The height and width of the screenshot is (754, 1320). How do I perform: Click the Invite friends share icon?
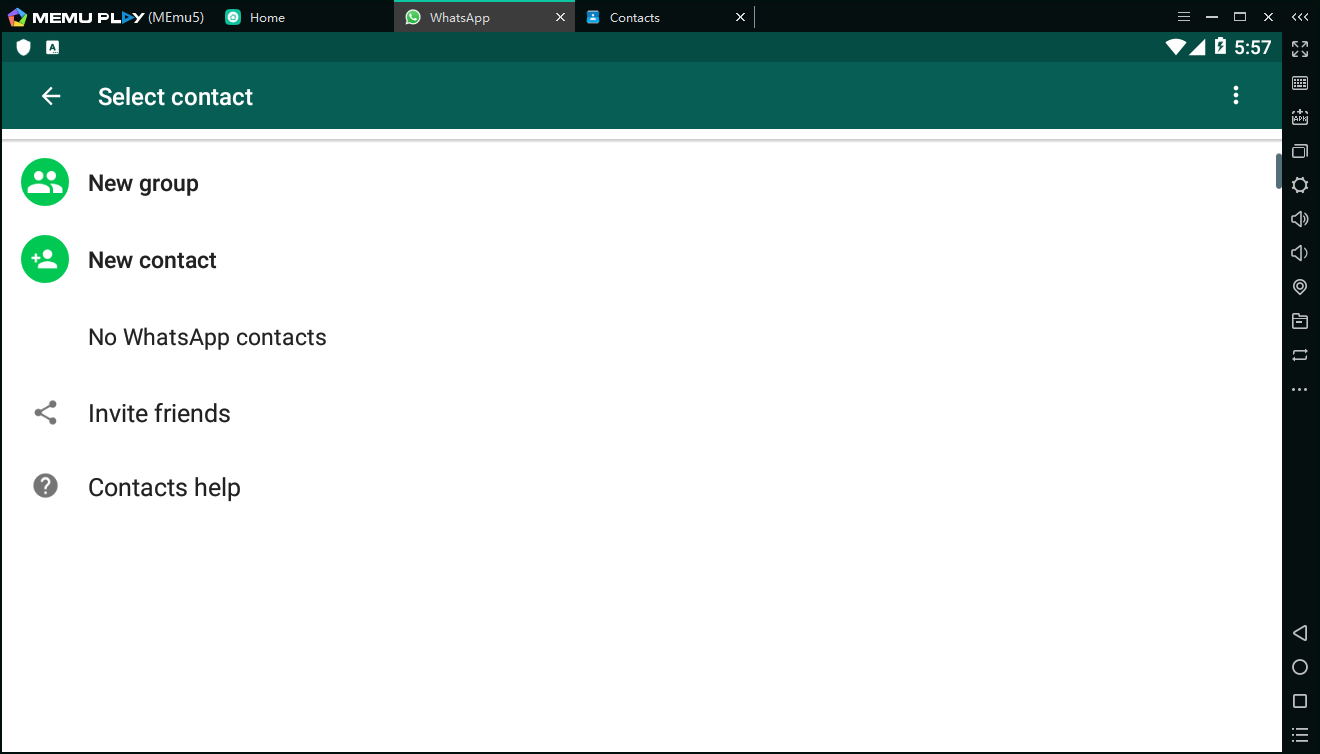[46, 413]
